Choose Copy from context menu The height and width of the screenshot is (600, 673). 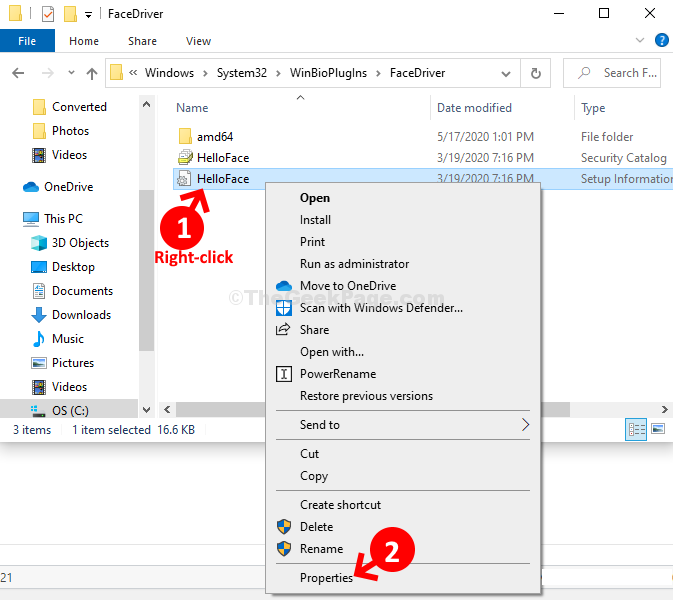(x=314, y=476)
